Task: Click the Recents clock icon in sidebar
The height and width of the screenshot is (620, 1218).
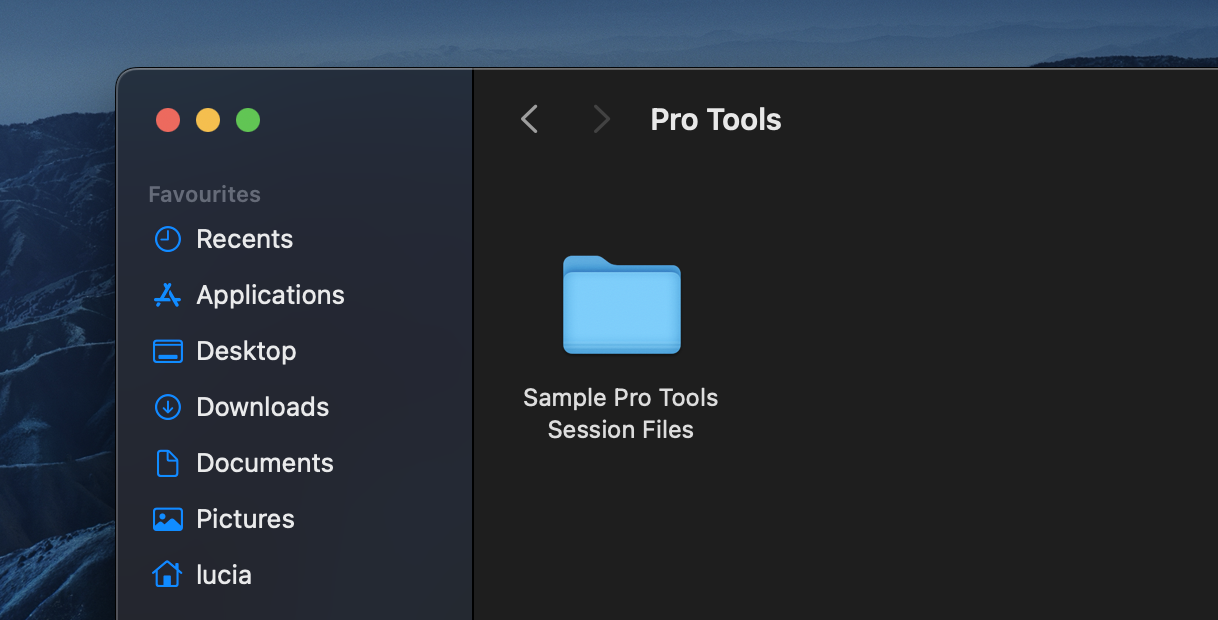Action: pos(167,239)
